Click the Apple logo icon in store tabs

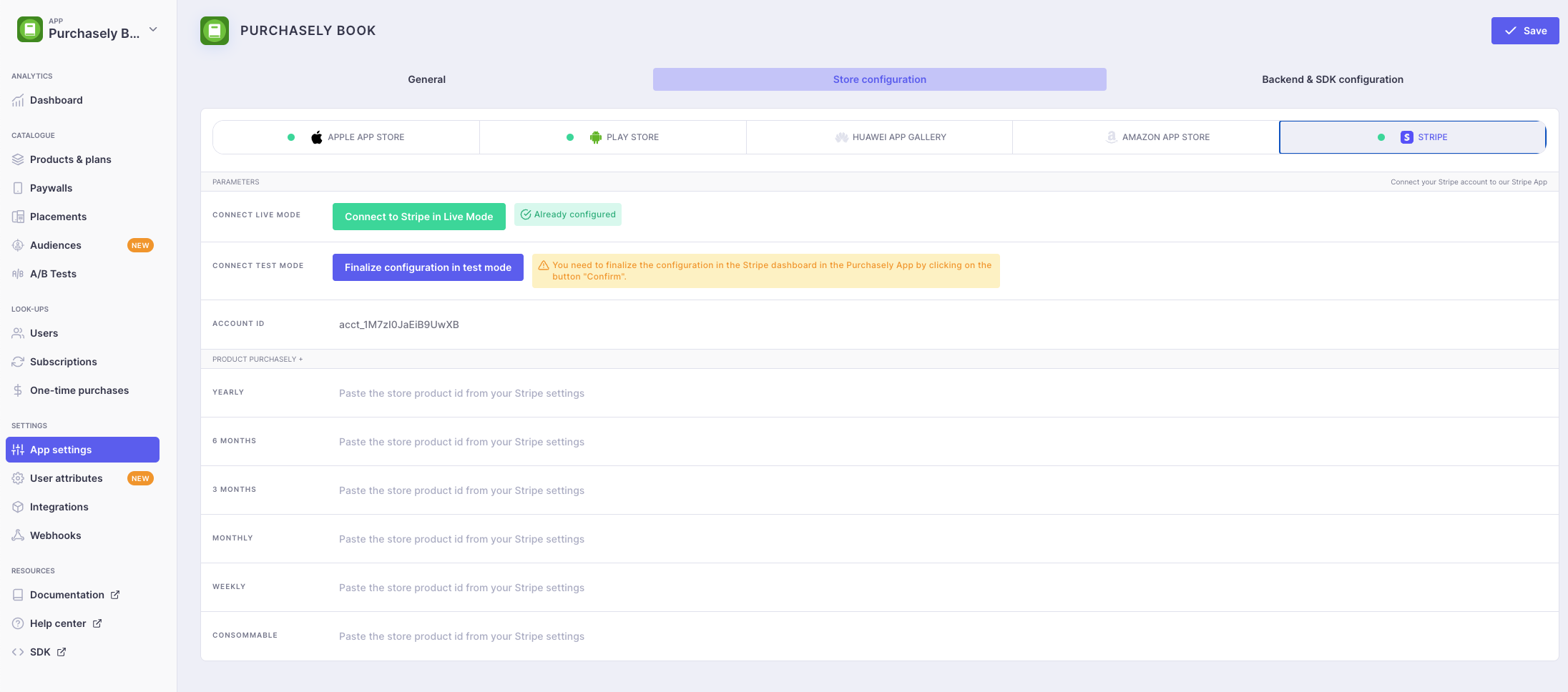pyautogui.click(x=316, y=137)
